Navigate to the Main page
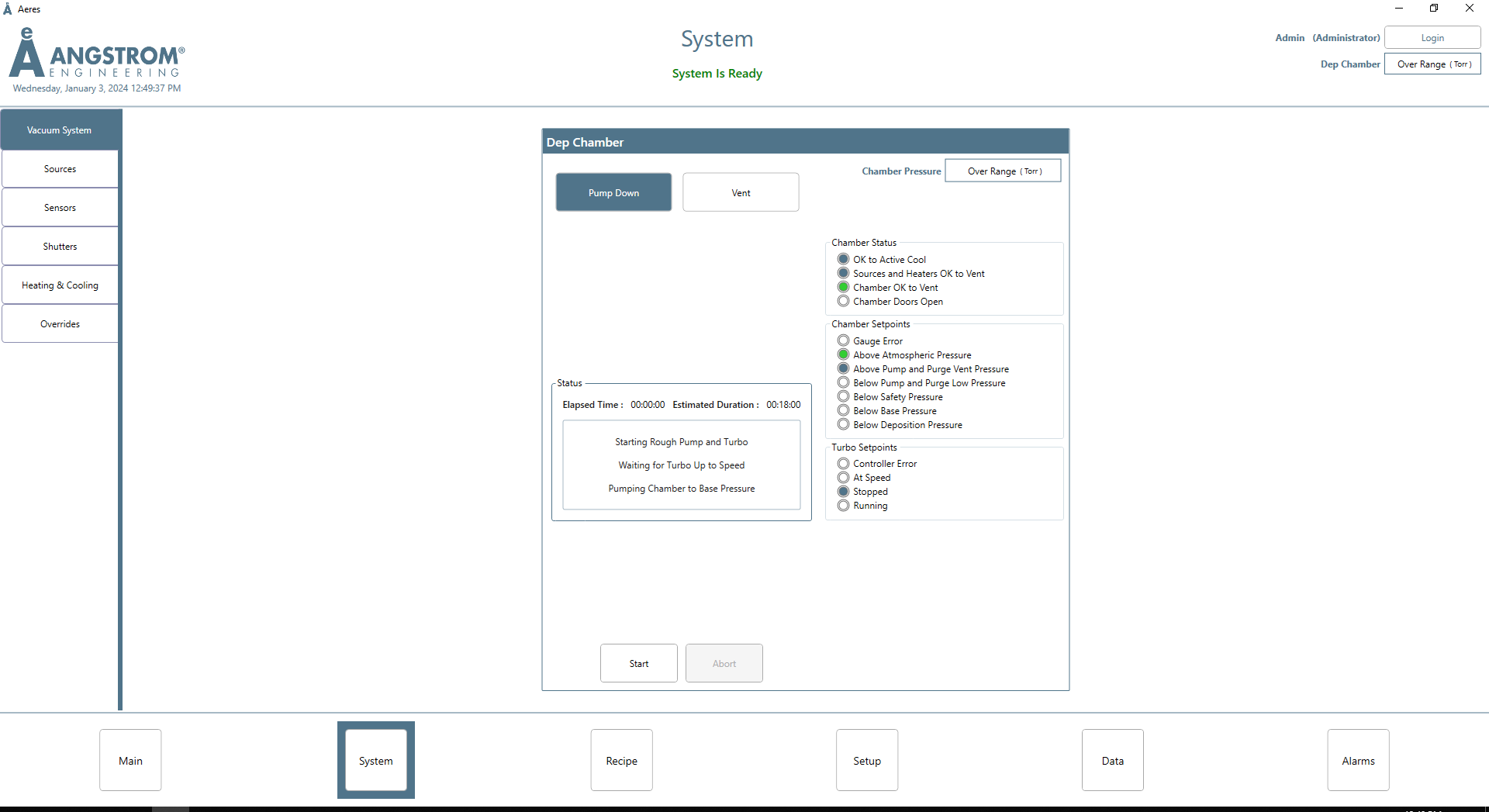This screenshot has height=812, width=1489. [130, 761]
